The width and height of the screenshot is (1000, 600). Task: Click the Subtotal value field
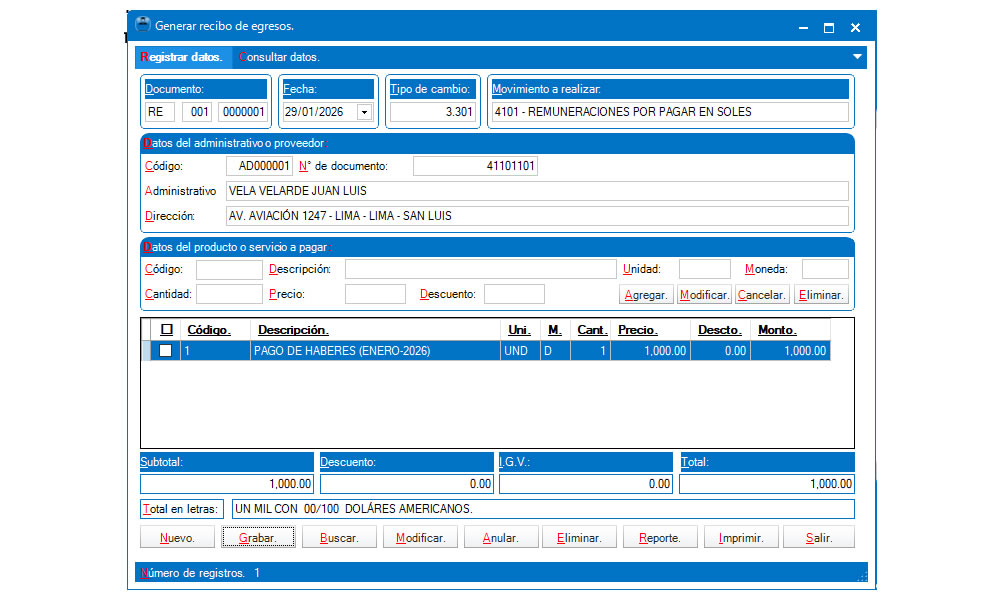(226, 484)
